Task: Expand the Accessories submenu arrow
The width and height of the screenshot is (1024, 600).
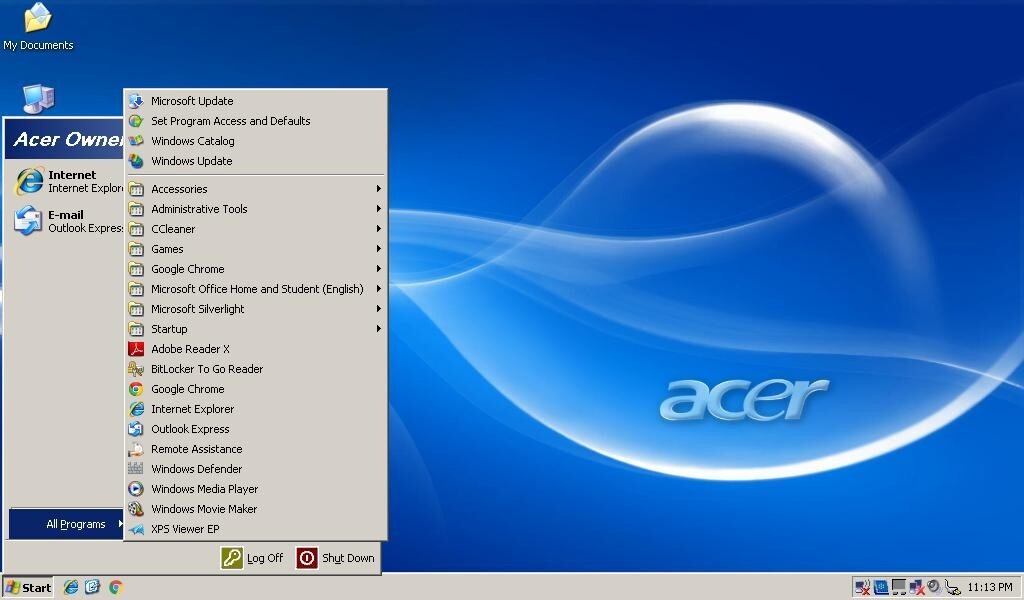Action: click(x=378, y=189)
